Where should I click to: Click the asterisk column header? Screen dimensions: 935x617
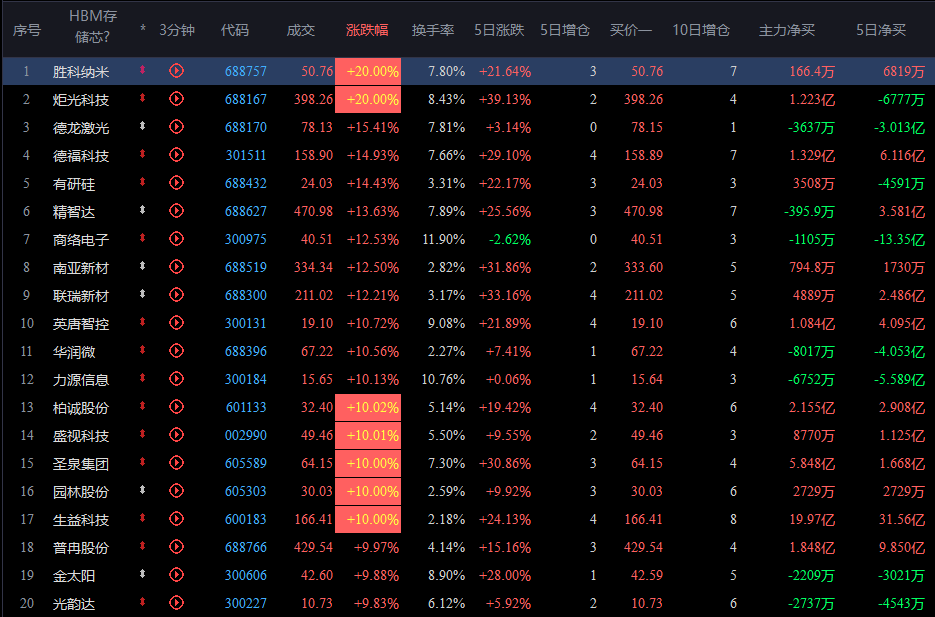click(143, 29)
